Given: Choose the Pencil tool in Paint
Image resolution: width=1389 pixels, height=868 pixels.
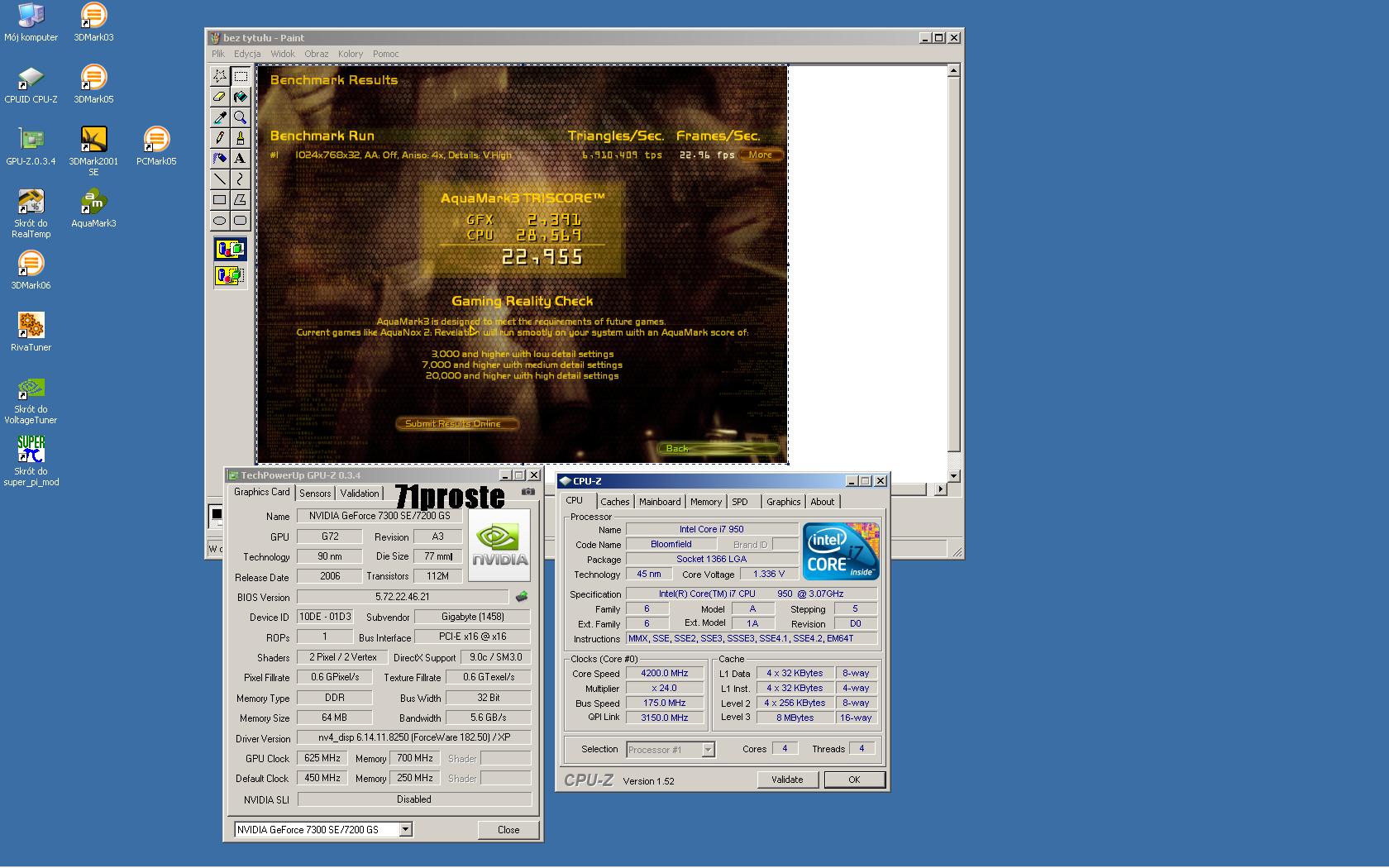Looking at the screenshot, I should click(x=219, y=138).
